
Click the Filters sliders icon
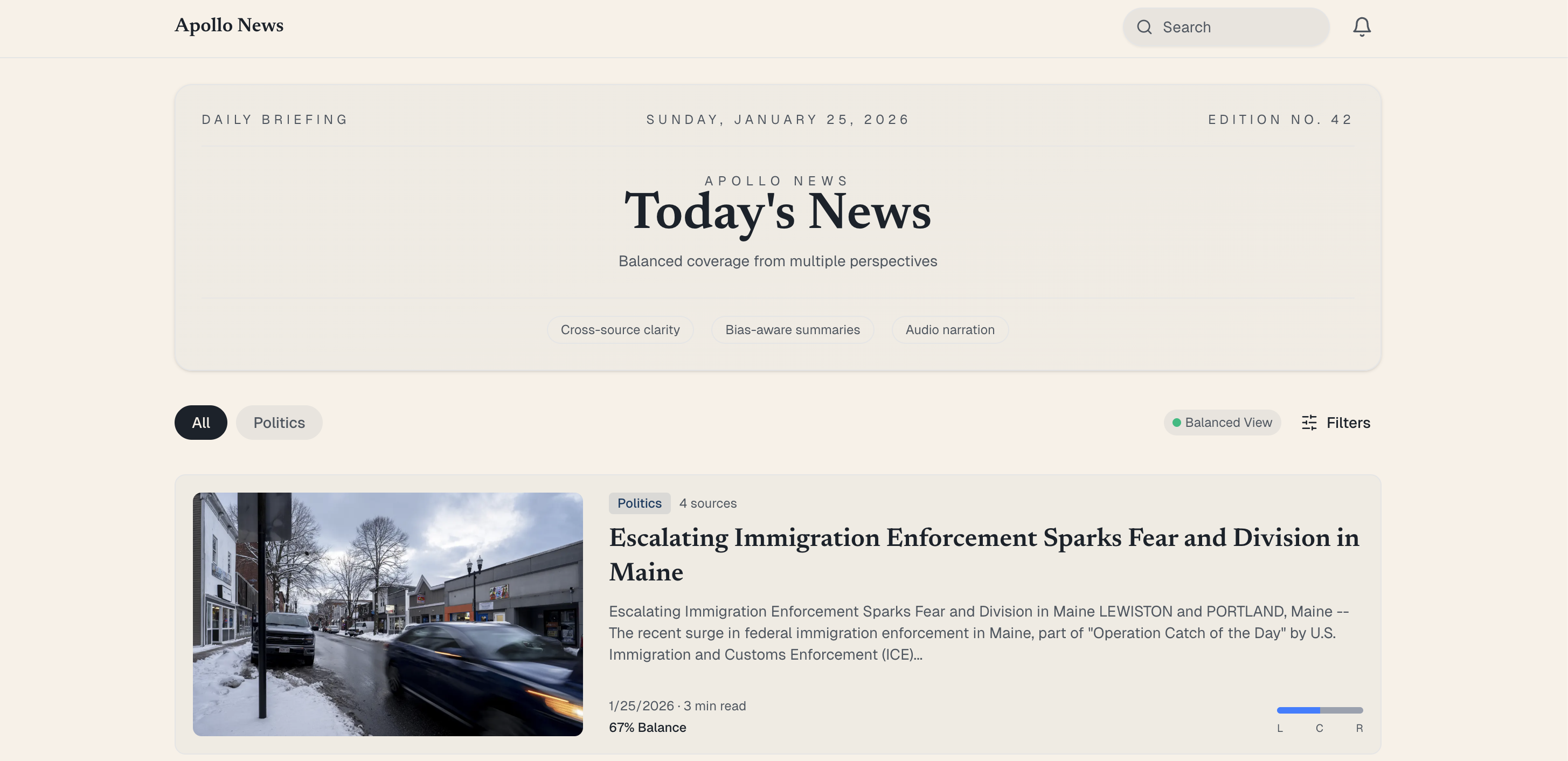click(x=1309, y=423)
